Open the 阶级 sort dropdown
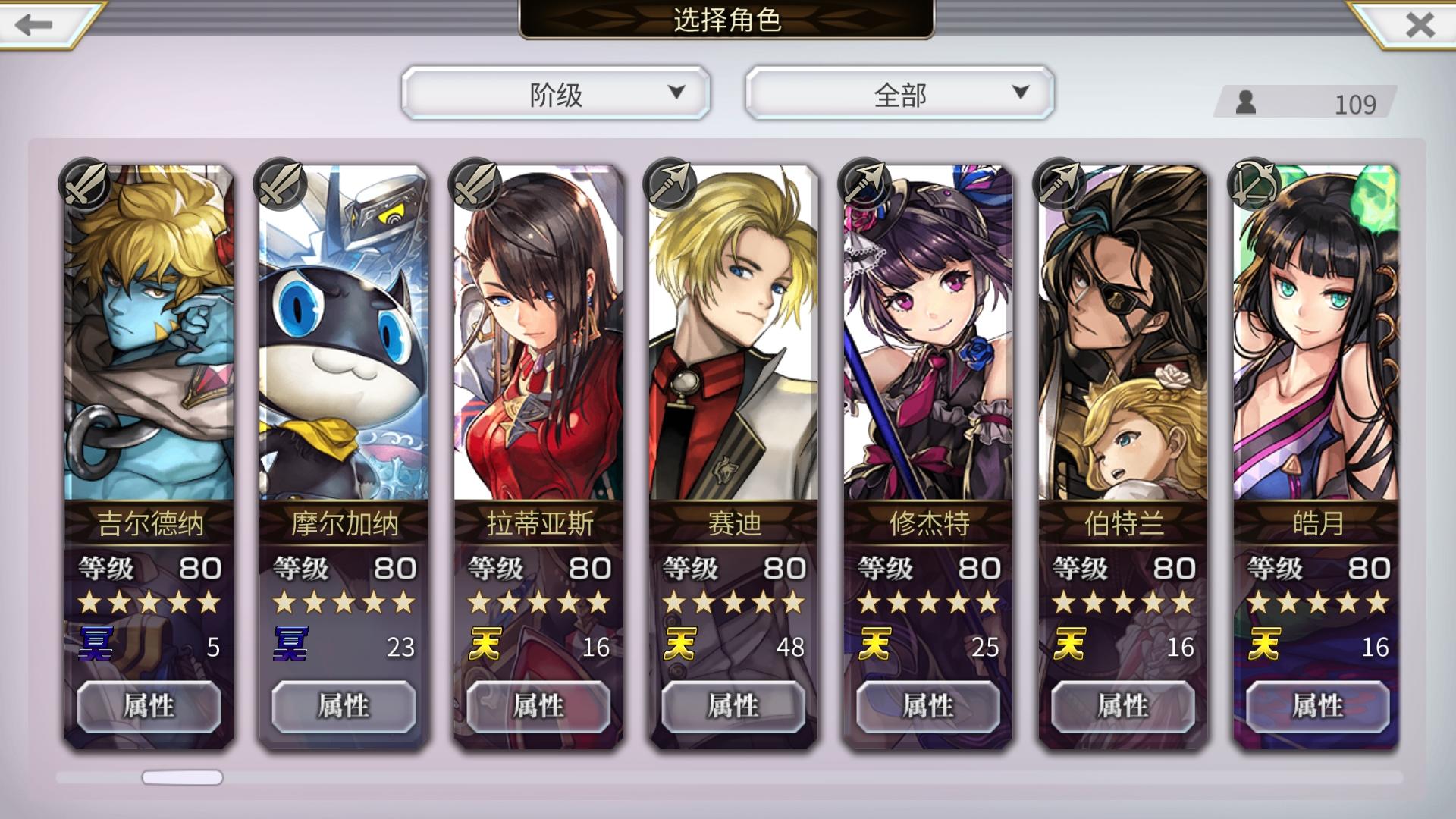The image size is (1456, 819). tap(556, 93)
